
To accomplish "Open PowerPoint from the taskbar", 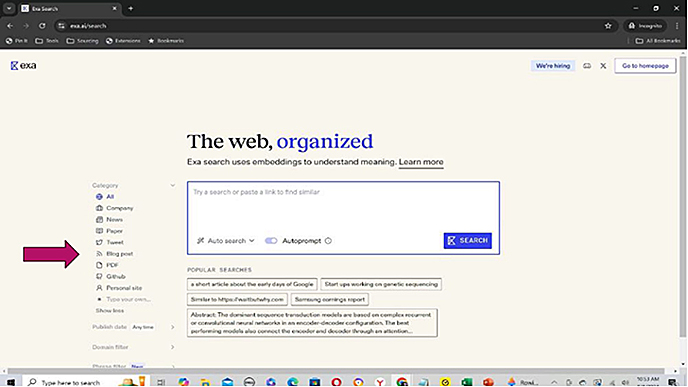I will click(488, 382).
